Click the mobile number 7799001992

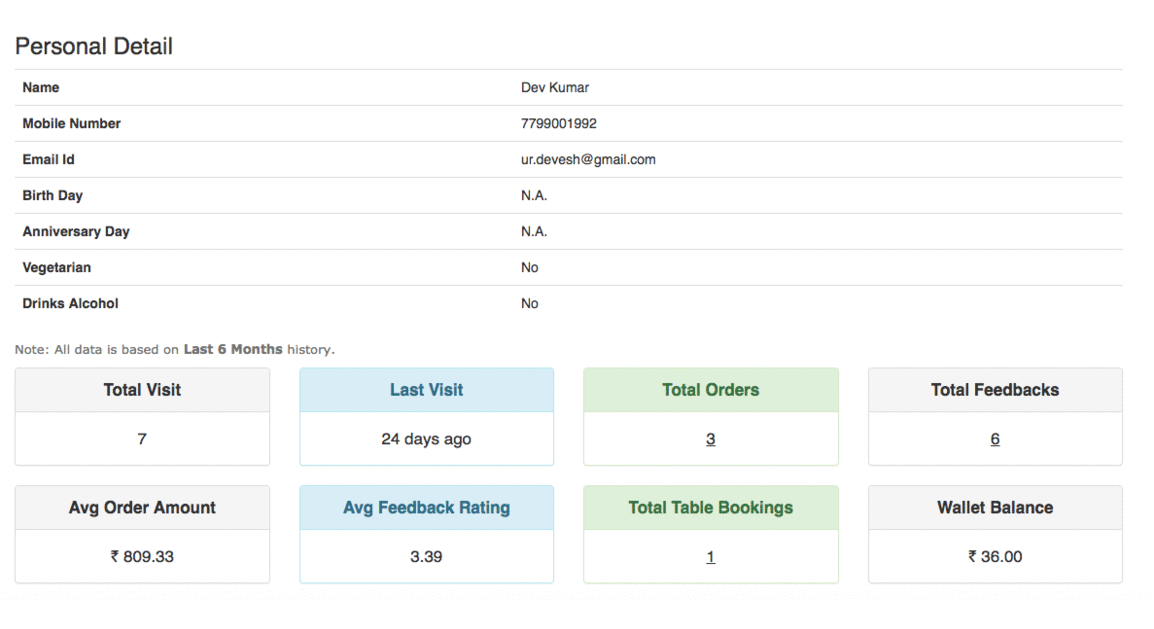click(559, 124)
